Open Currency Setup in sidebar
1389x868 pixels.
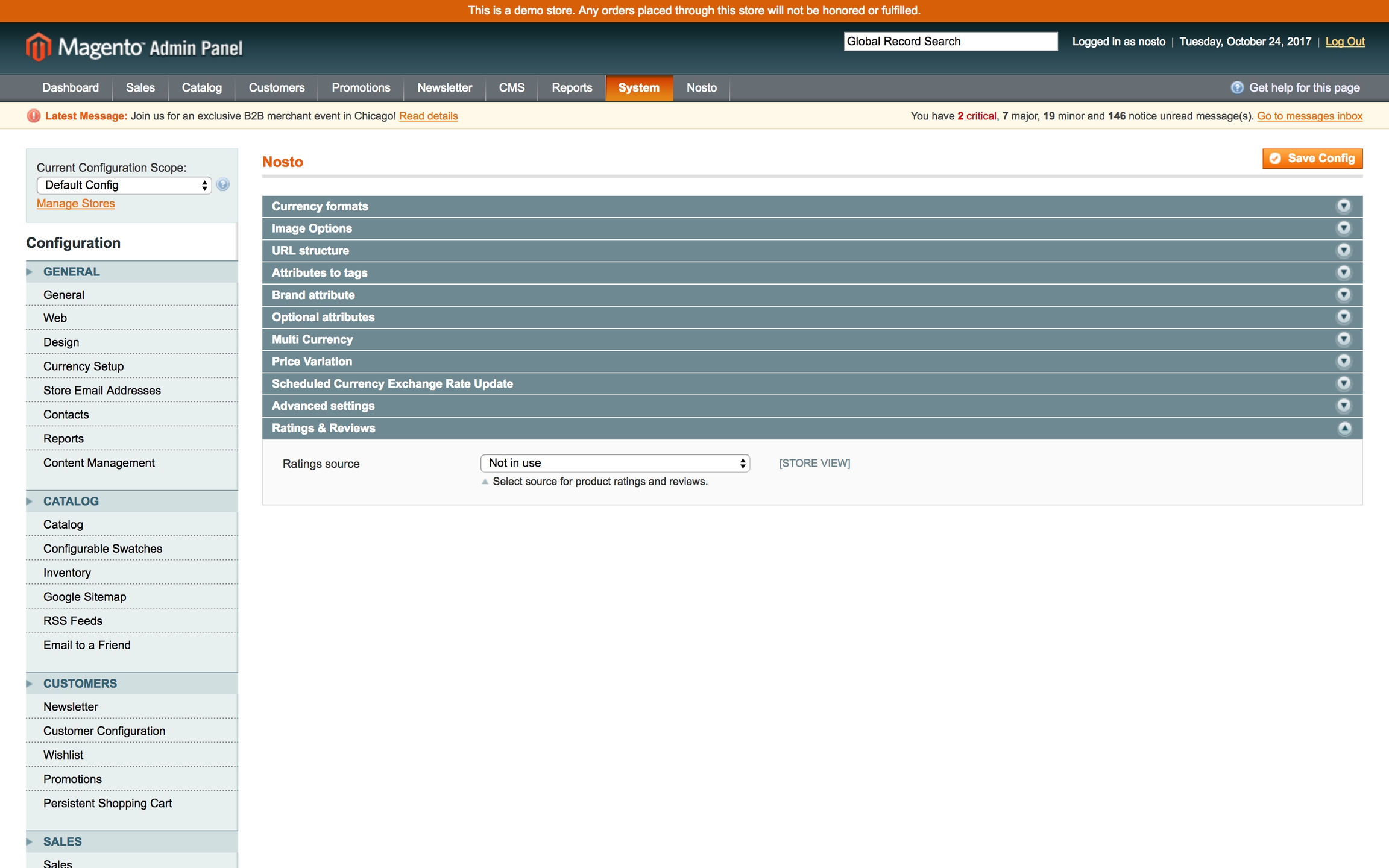(x=83, y=366)
